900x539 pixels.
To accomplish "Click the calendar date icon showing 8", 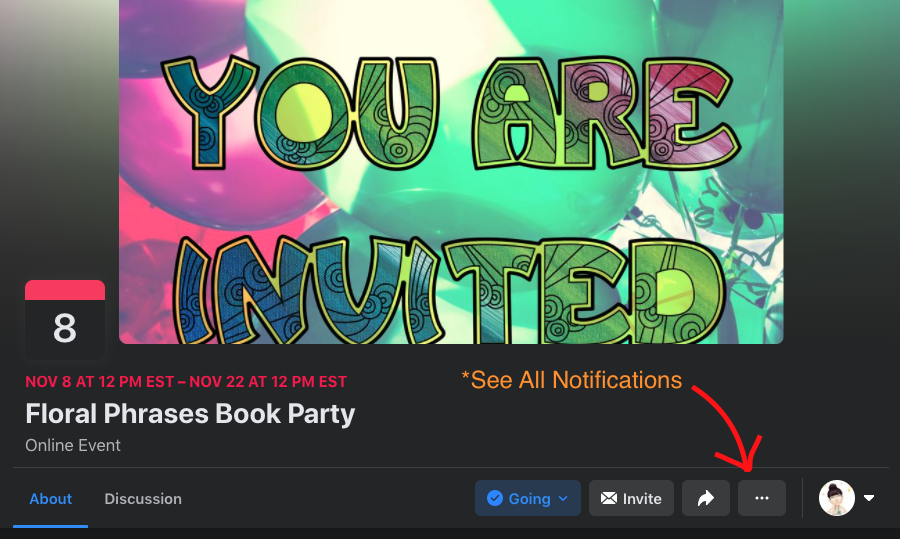I will click(x=65, y=319).
